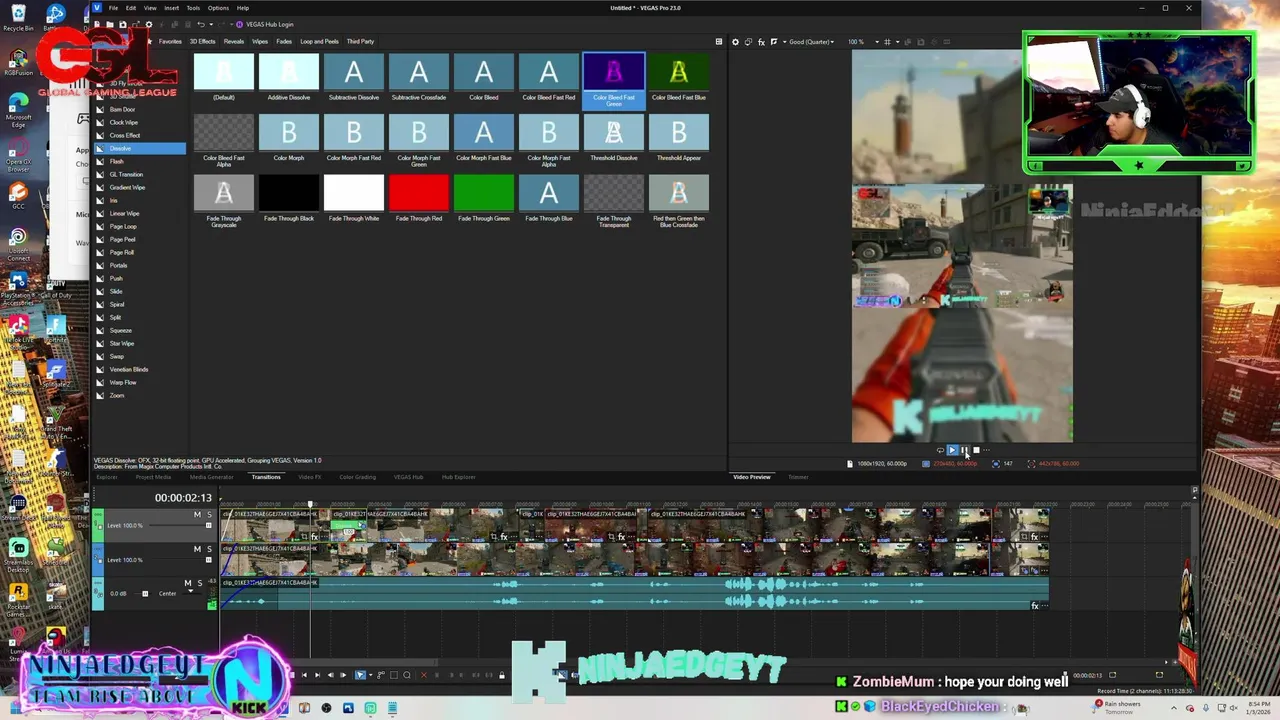Open Split Screen View dropdown arrow
Screen dimensions: 1280x720
click(784, 42)
